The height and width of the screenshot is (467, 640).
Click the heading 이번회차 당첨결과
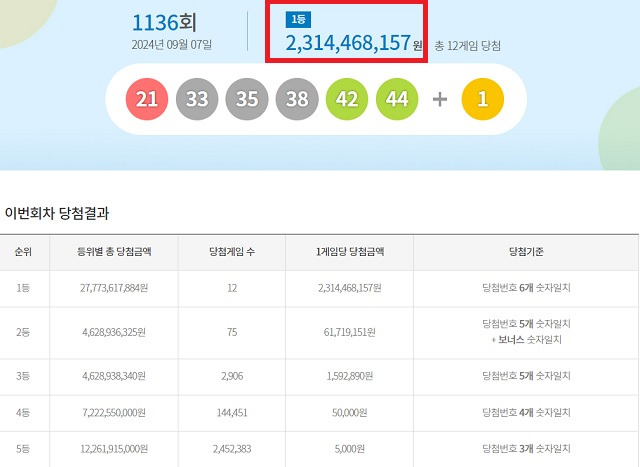point(57,213)
